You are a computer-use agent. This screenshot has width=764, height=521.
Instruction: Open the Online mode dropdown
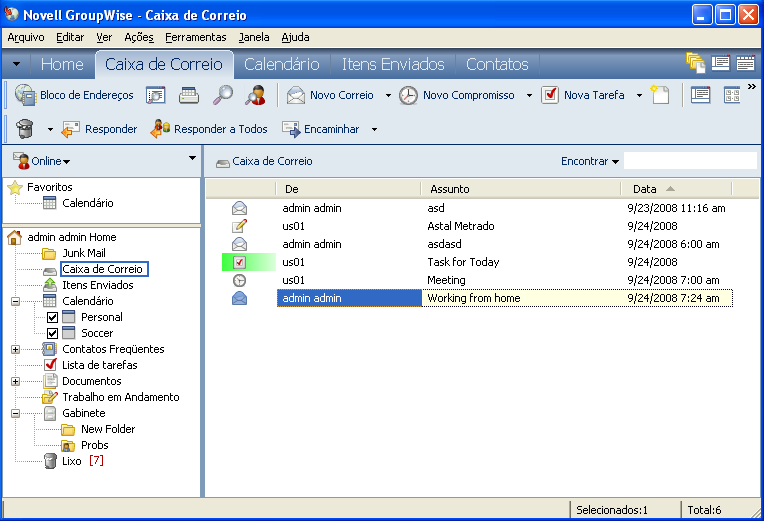pyautogui.click(x=43, y=161)
